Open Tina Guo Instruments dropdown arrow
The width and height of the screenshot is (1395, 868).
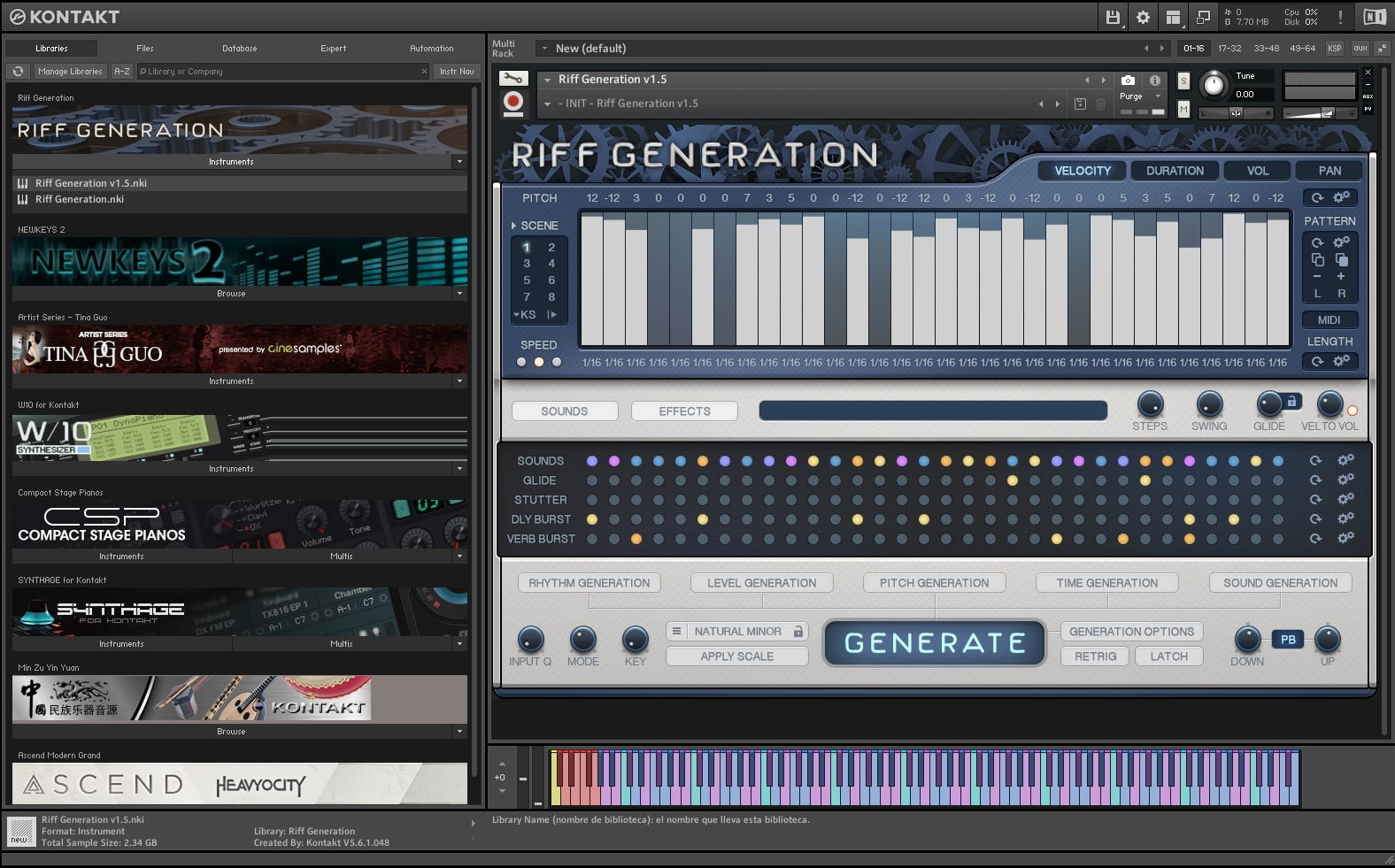click(x=459, y=381)
